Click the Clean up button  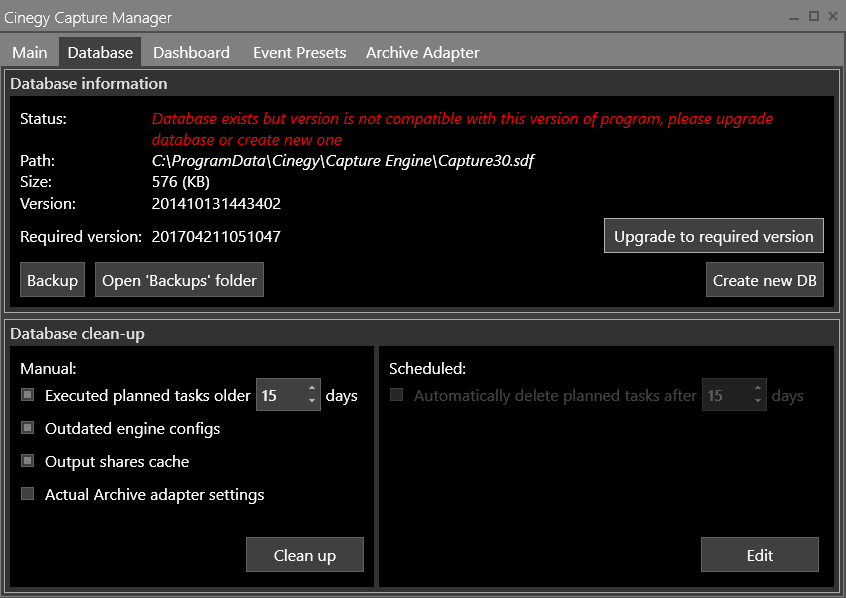click(x=305, y=555)
